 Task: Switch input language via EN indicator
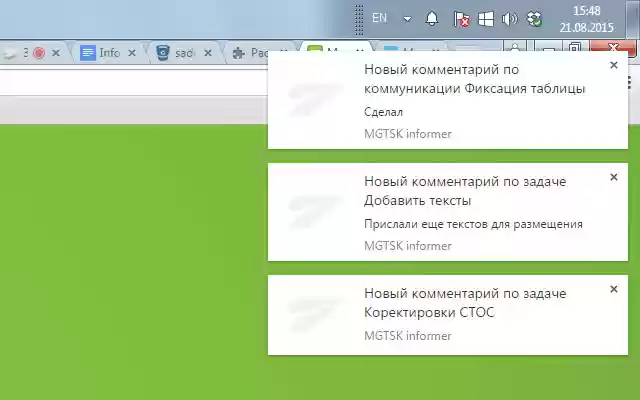(x=379, y=18)
